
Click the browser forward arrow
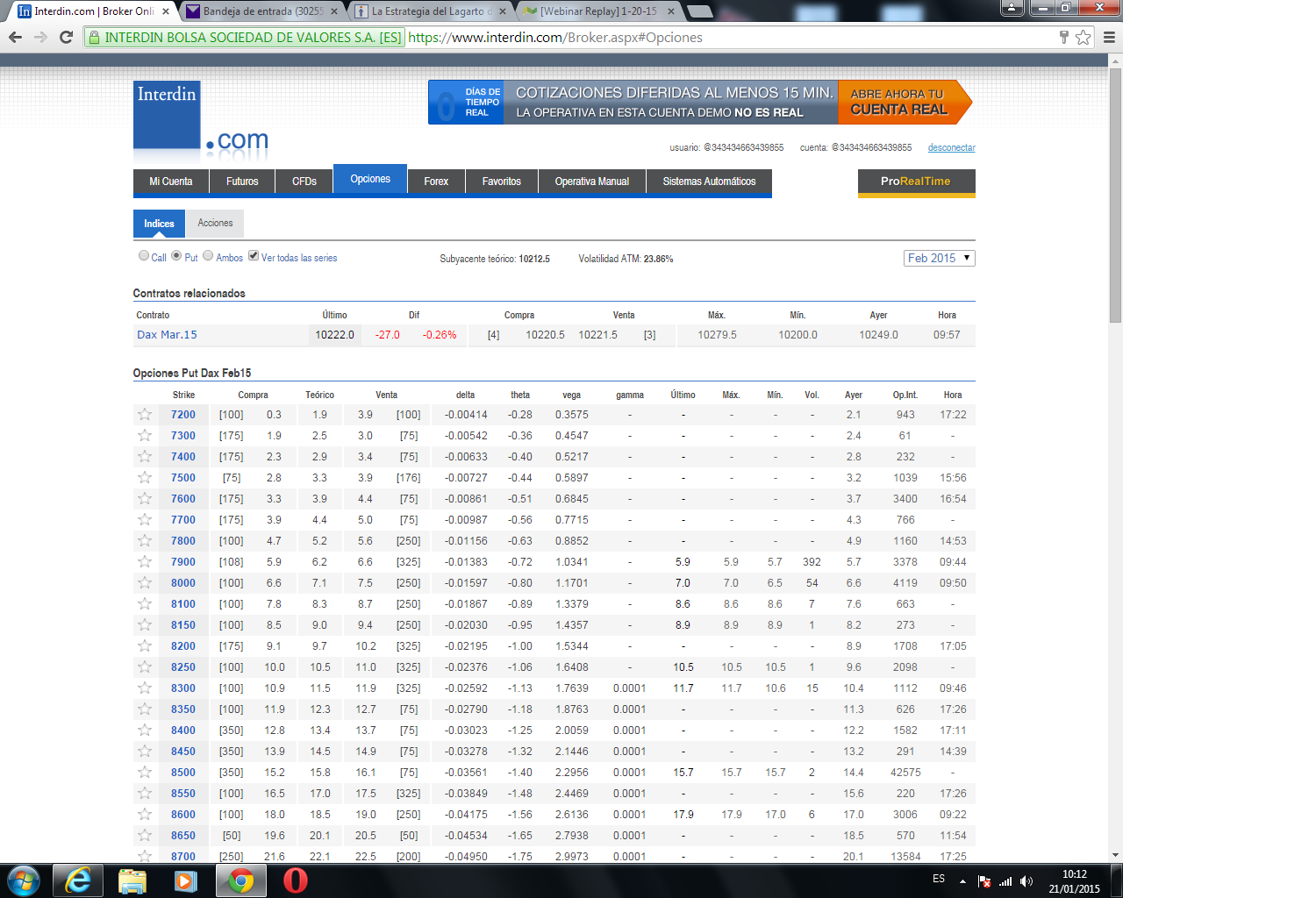pyautogui.click(x=40, y=37)
